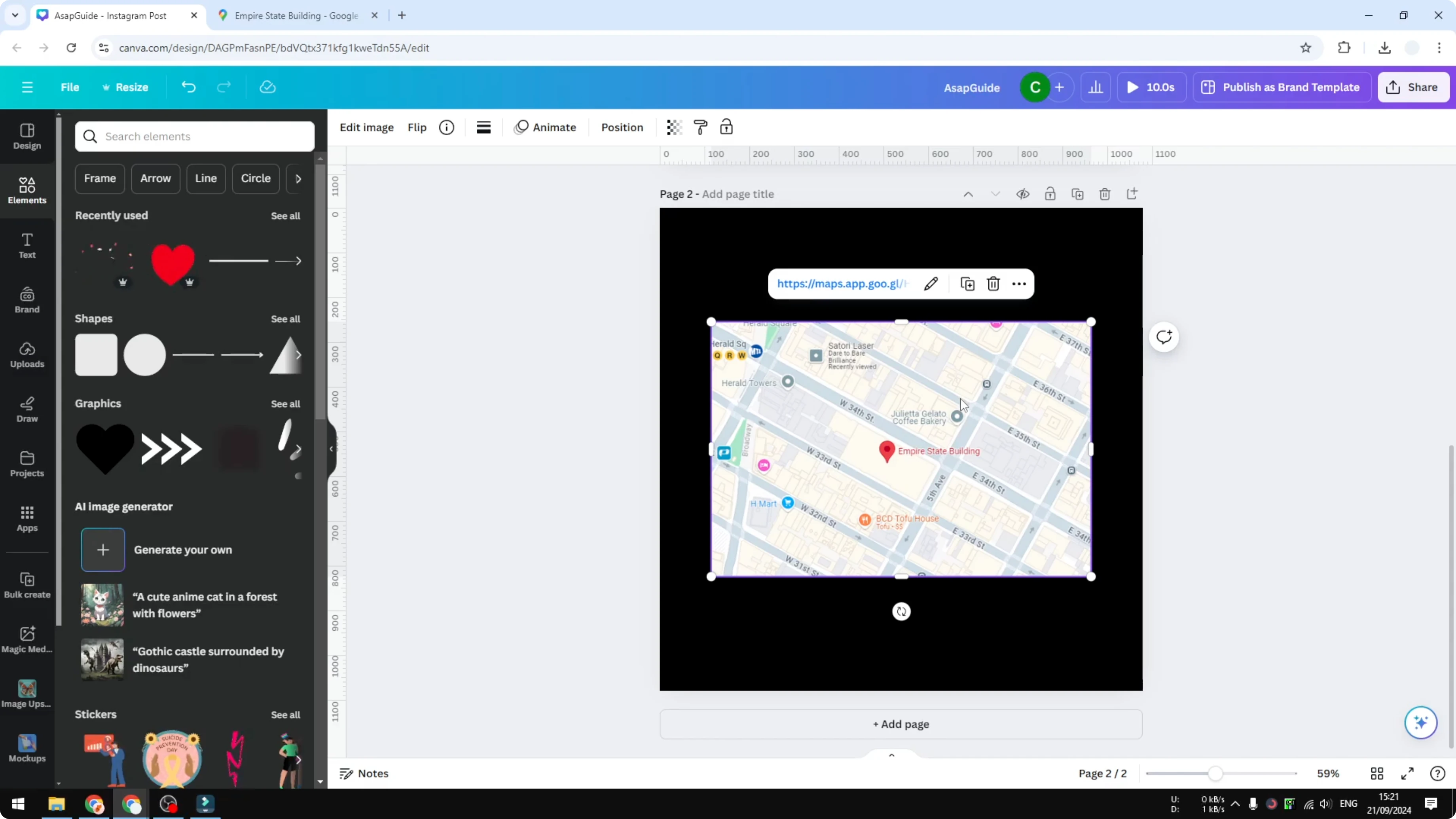This screenshot has width=1456, height=819.
Task: Click the copy style paint roller icon
Action: pyautogui.click(x=700, y=127)
